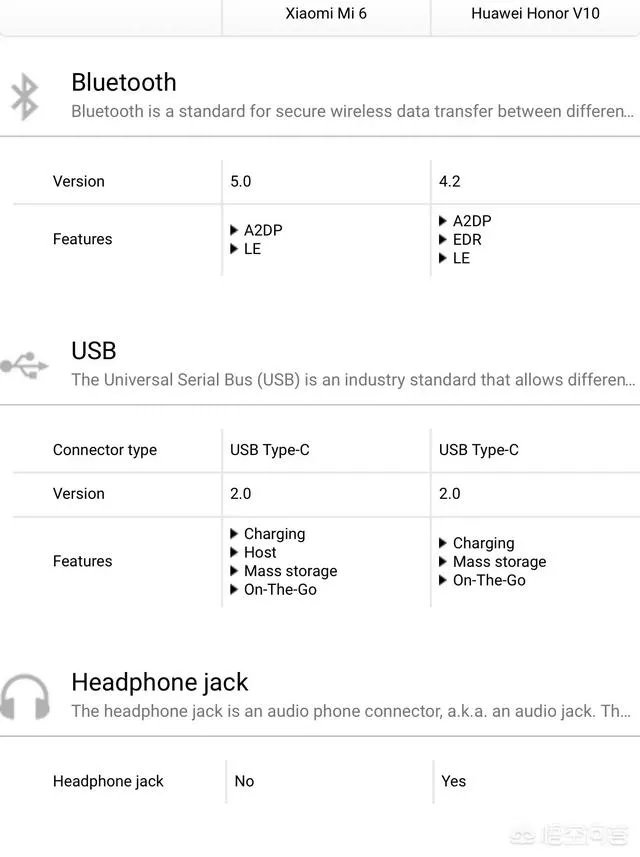
Task: Click the Xiaomi USB Type-C value
Action: click(270, 450)
